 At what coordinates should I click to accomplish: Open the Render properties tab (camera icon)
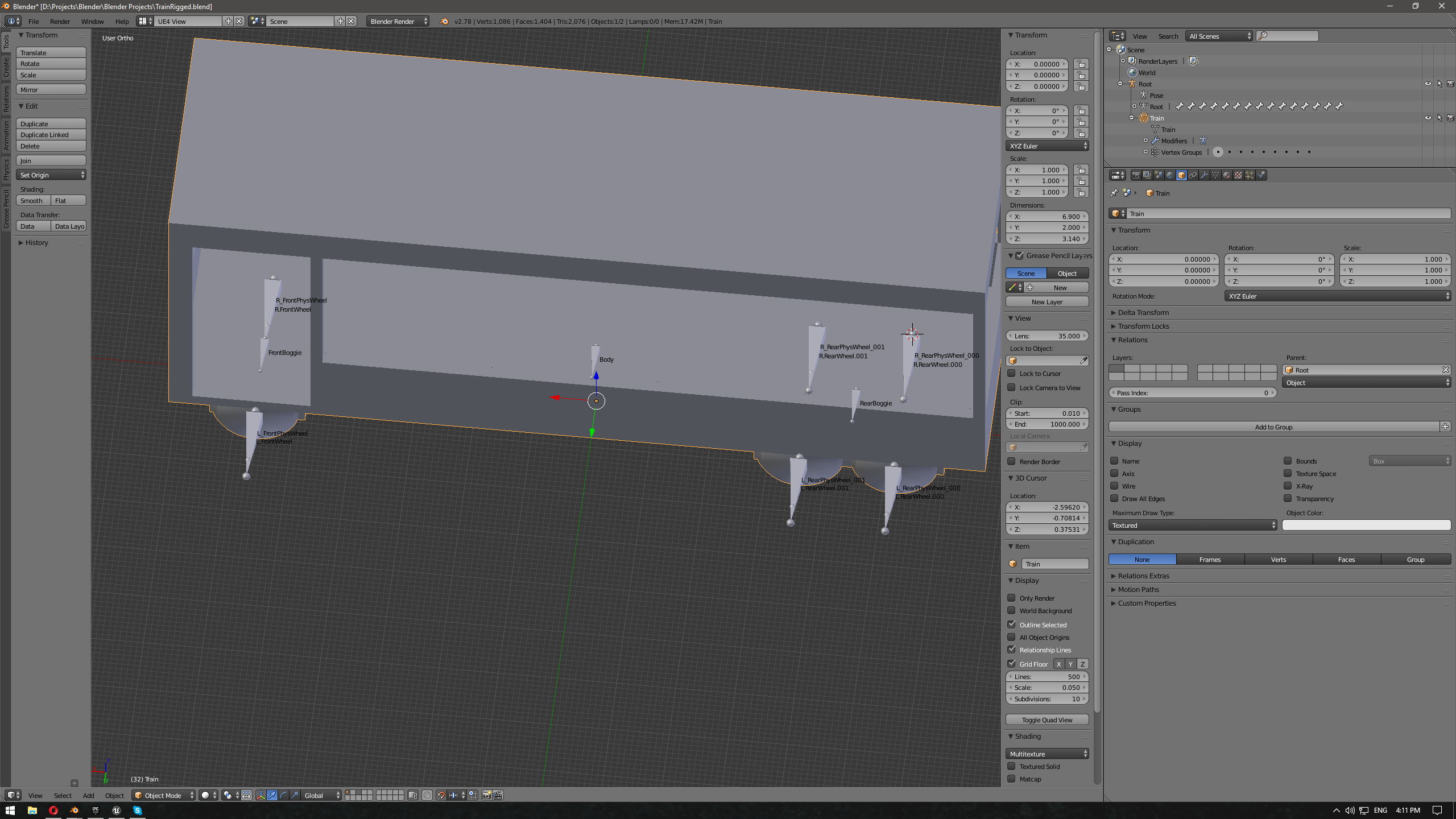pos(1136,175)
